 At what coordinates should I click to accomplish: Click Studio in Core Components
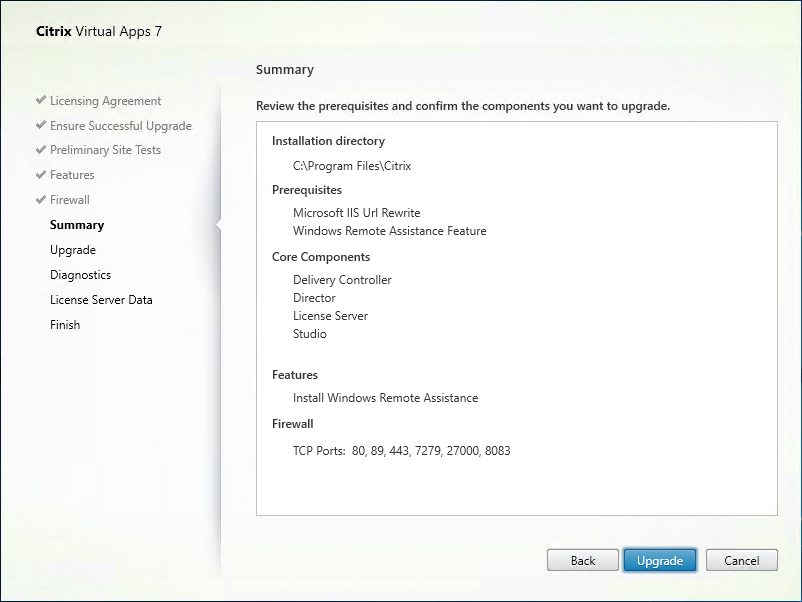(x=309, y=333)
